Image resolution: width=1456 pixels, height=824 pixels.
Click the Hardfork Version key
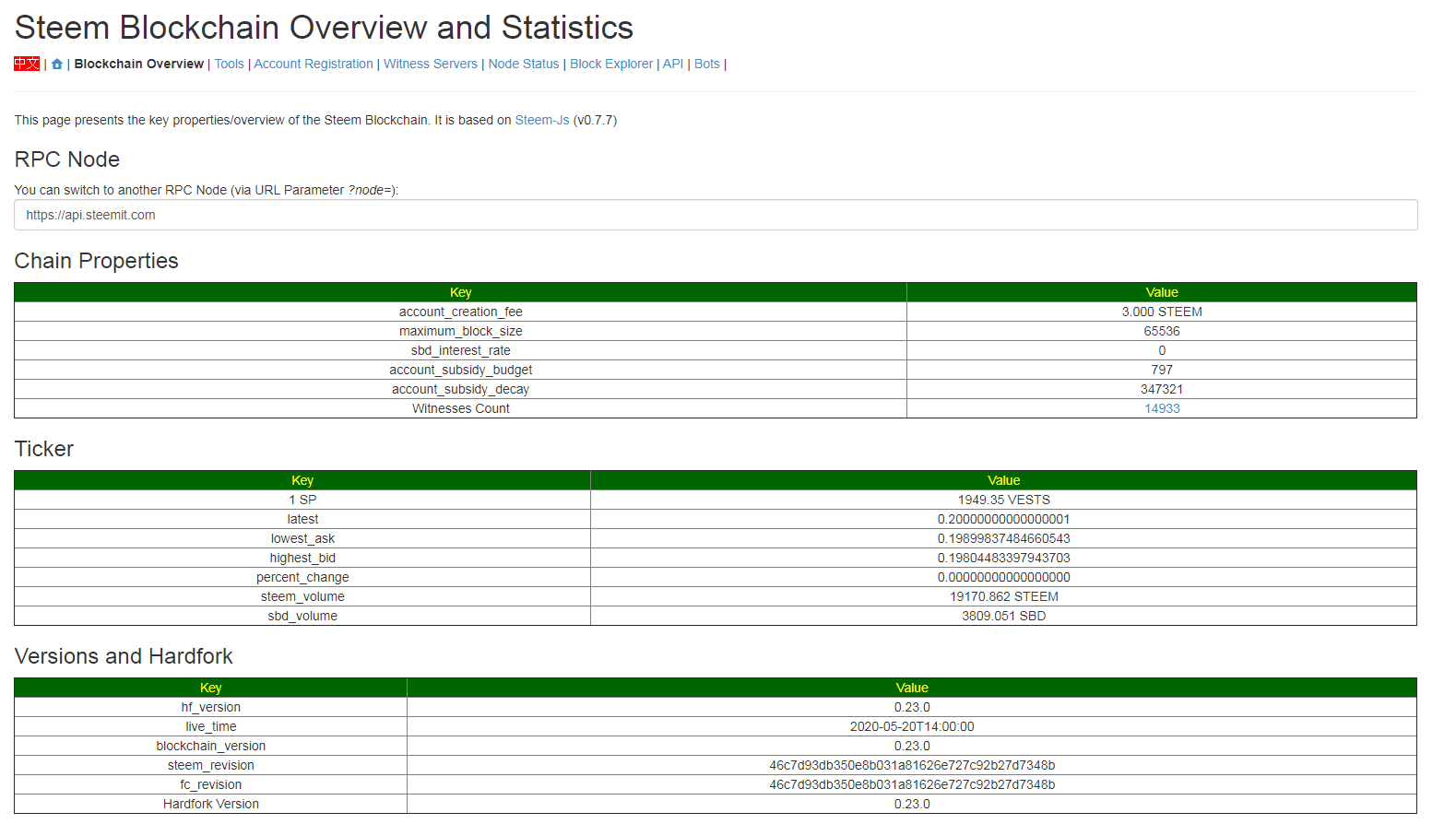pos(211,804)
